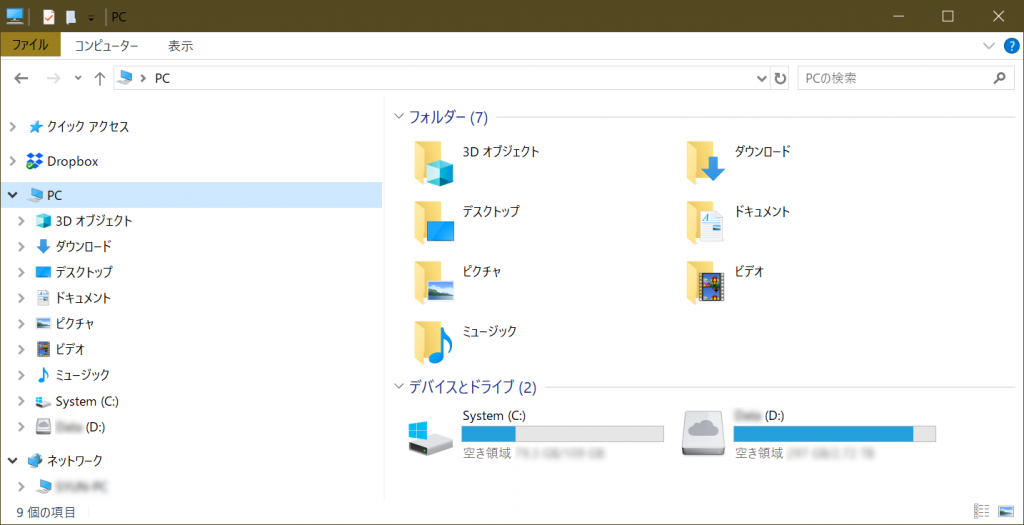Click the D: drive usage bar
This screenshot has width=1024, height=525.
tap(834, 434)
